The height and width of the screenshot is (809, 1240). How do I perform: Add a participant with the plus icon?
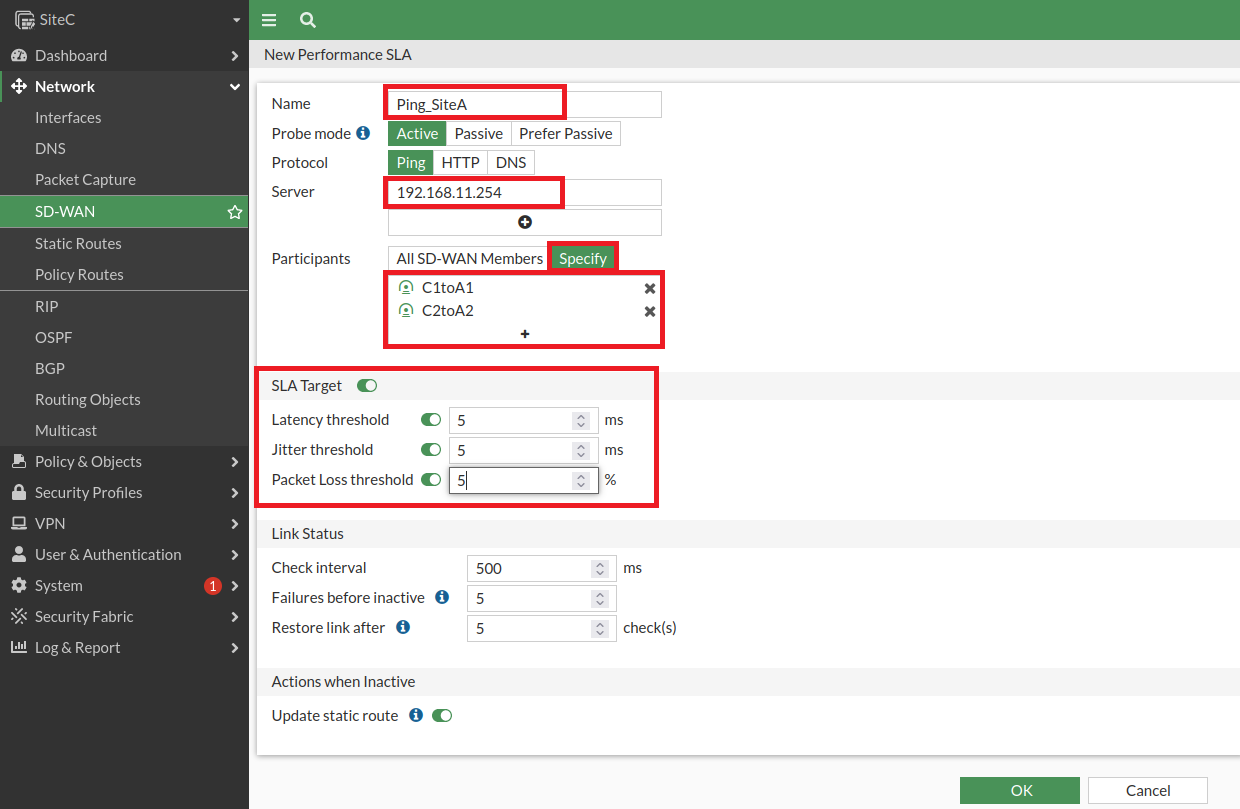525,334
